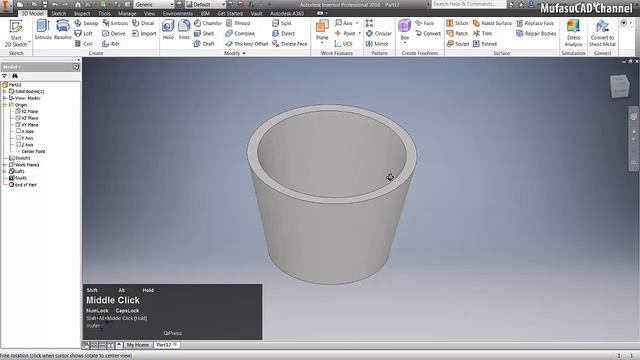Create a freeform Box
Image resolution: width=640 pixels, height=360 pixels.
click(x=404, y=30)
